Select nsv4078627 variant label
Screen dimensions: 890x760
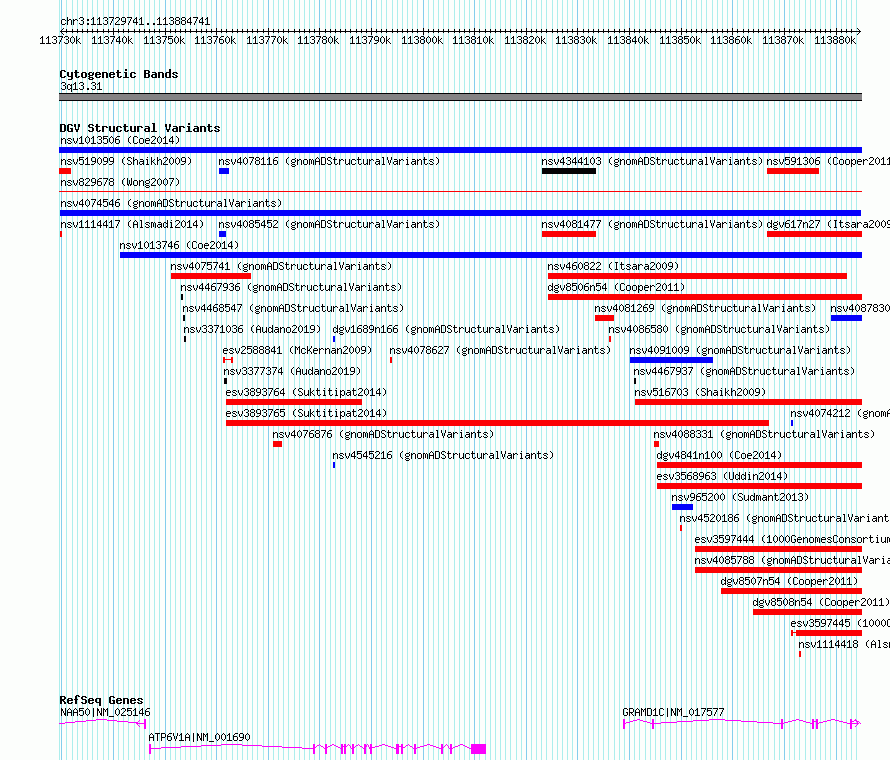point(500,350)
